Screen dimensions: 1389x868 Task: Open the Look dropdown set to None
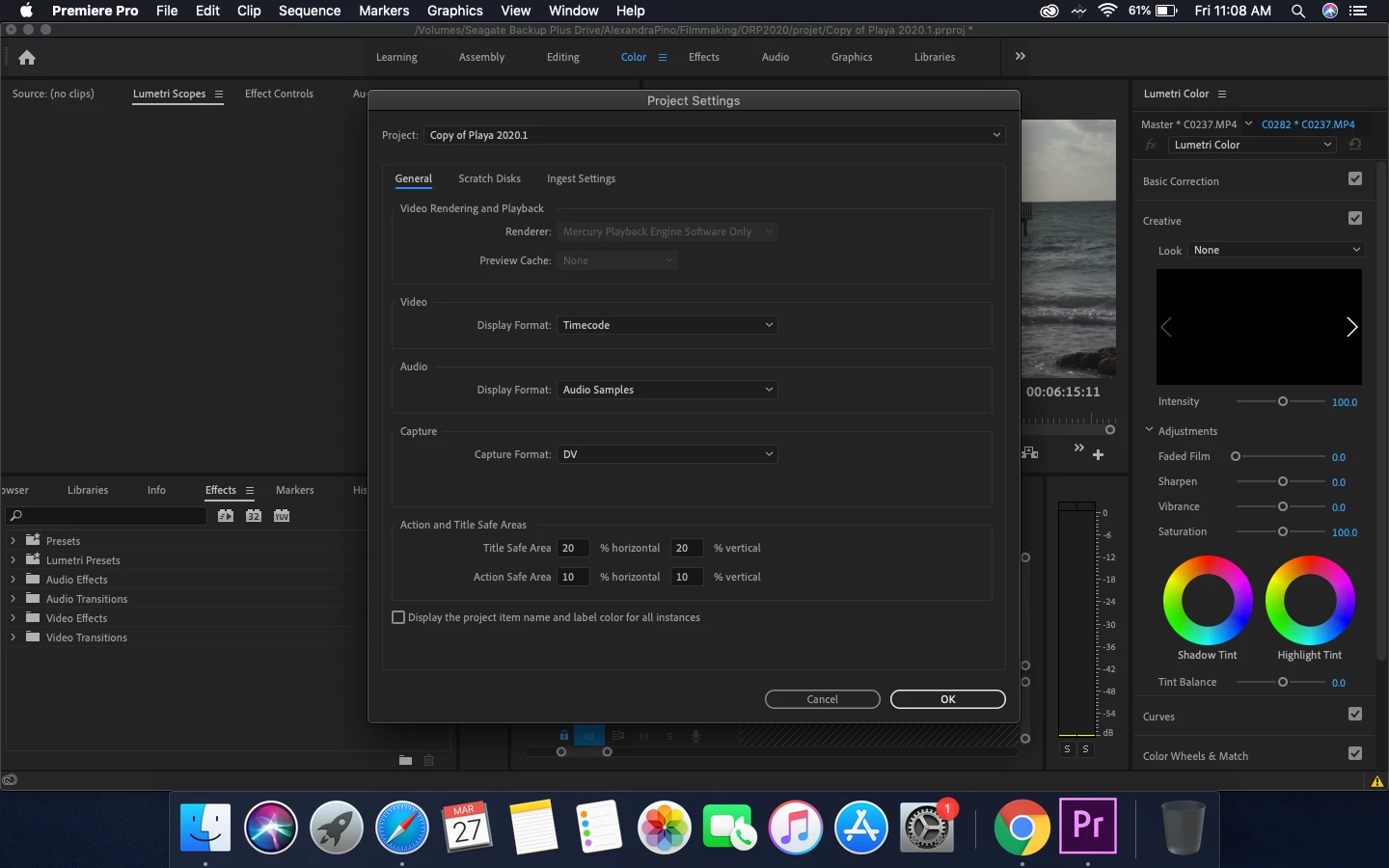[x=1276, y=251]
